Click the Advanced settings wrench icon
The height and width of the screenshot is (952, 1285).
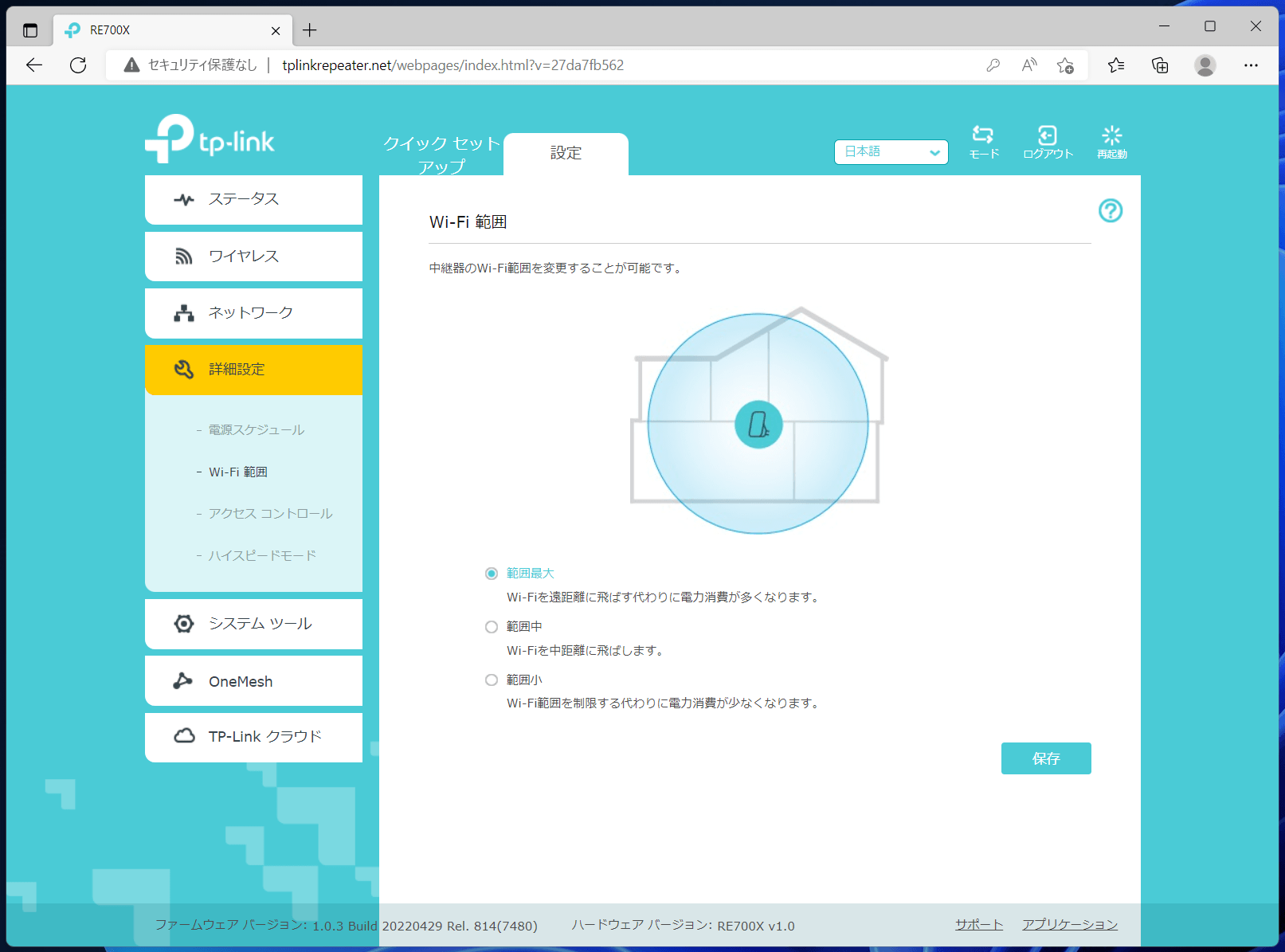(x=184, y=369)
